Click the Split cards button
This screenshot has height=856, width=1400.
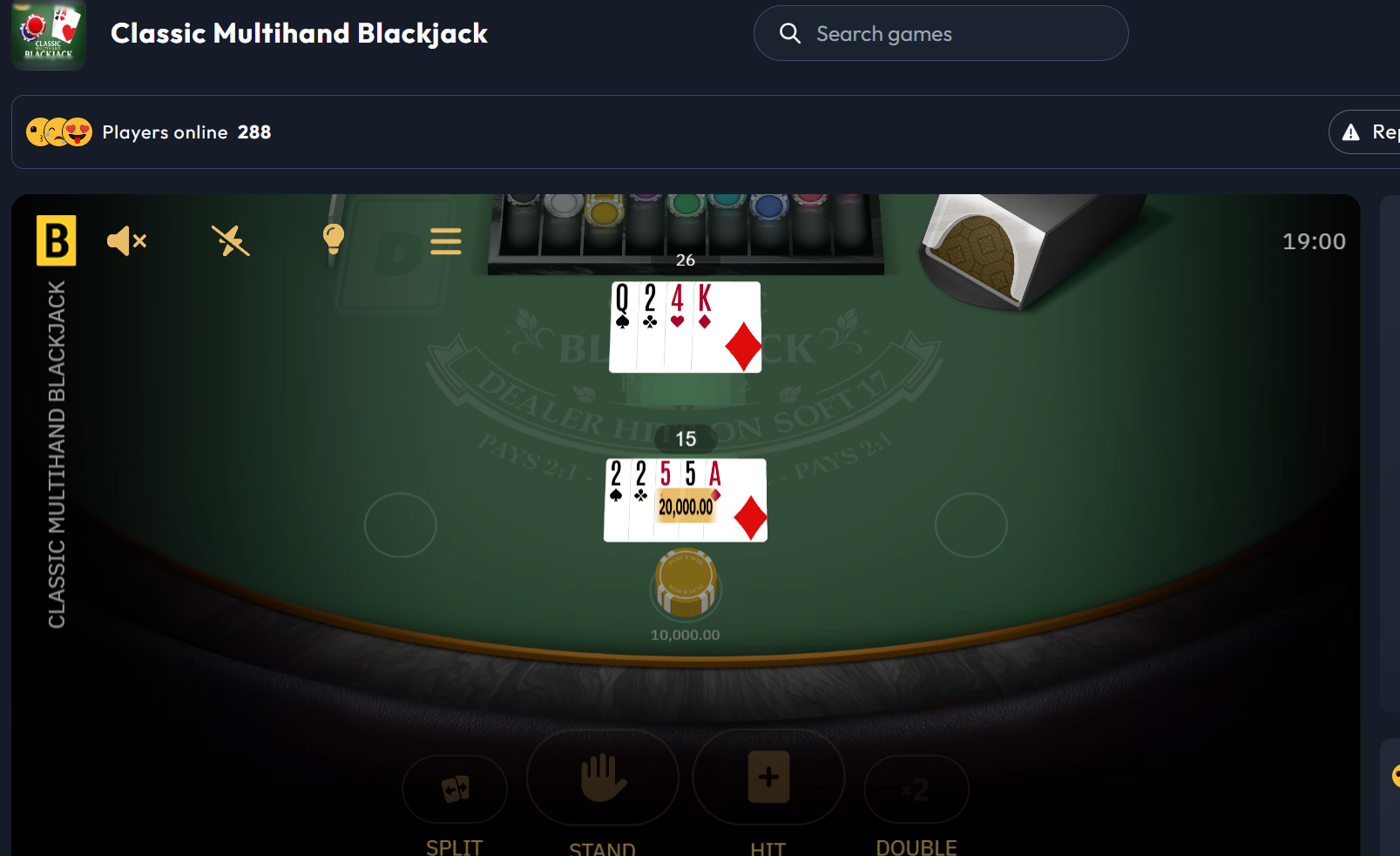(455, 790)
